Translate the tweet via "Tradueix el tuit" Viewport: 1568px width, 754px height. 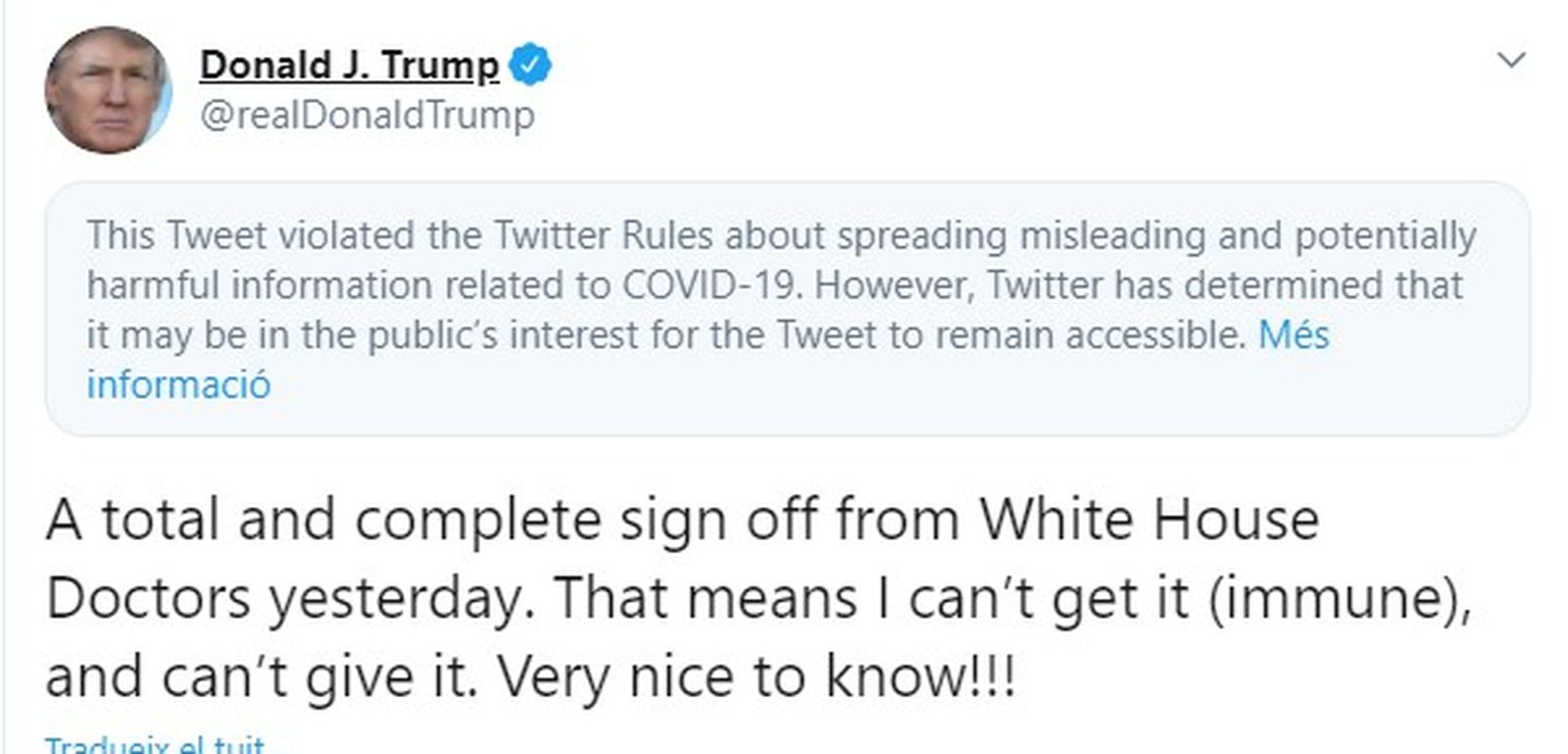click(155, 746)
